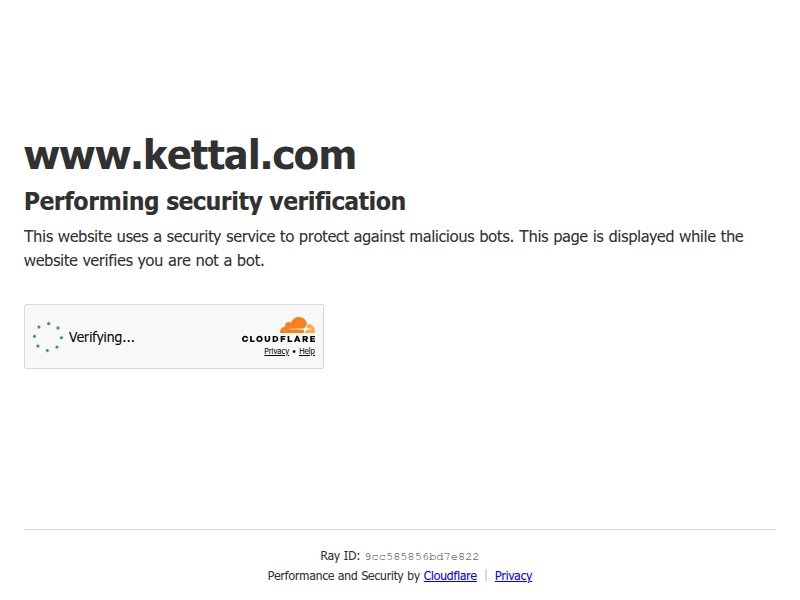Click the CLOUDFLARE wordmark in the widget
The image size is (800, 600).
point(279,337)
